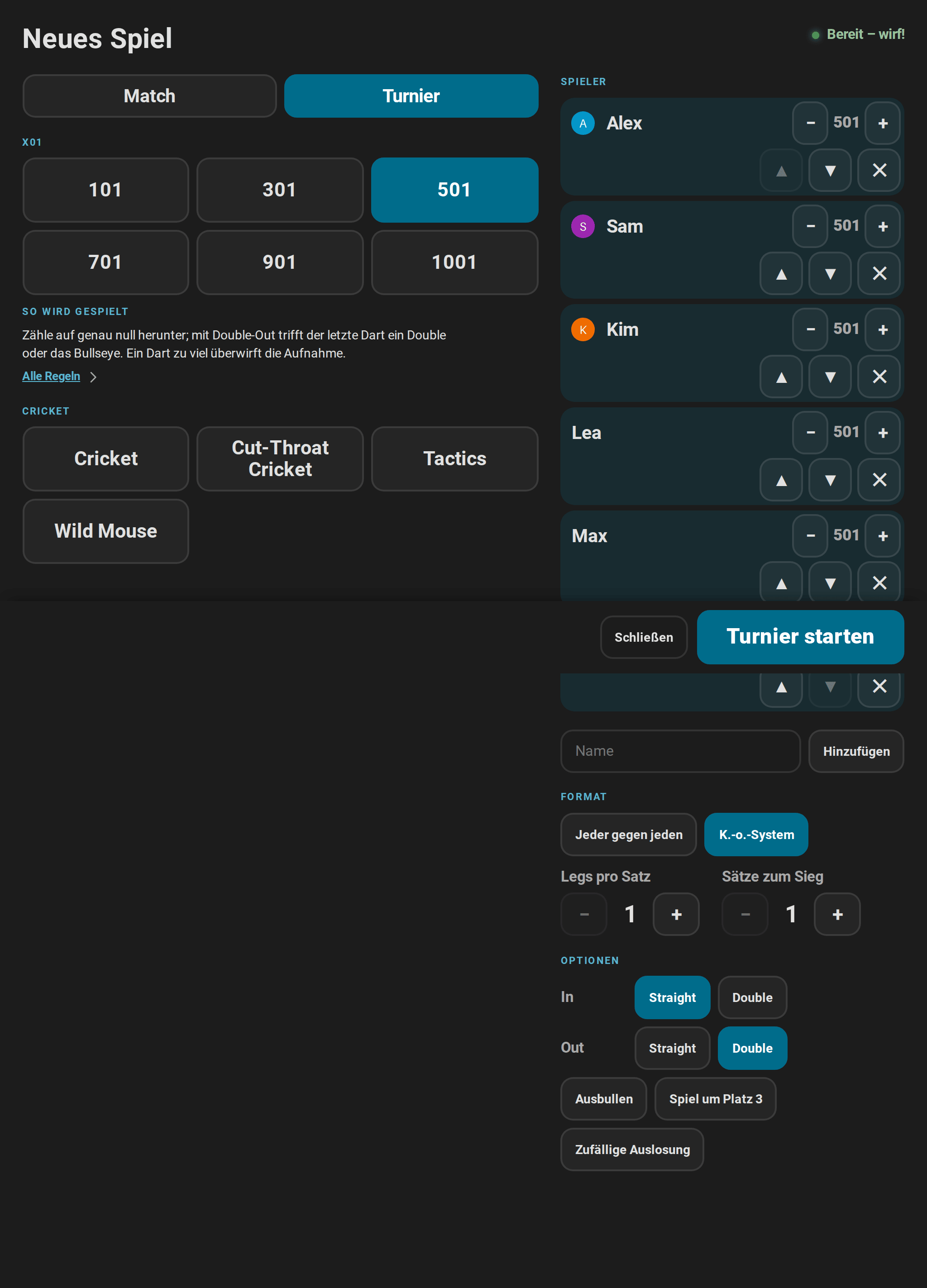
Task: Increase Alex's starting score of 501
Action: [x=882, y=123]
